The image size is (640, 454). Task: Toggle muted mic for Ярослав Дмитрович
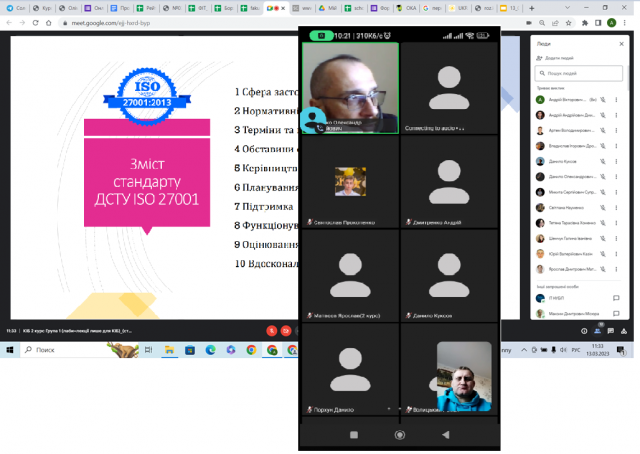603,269
